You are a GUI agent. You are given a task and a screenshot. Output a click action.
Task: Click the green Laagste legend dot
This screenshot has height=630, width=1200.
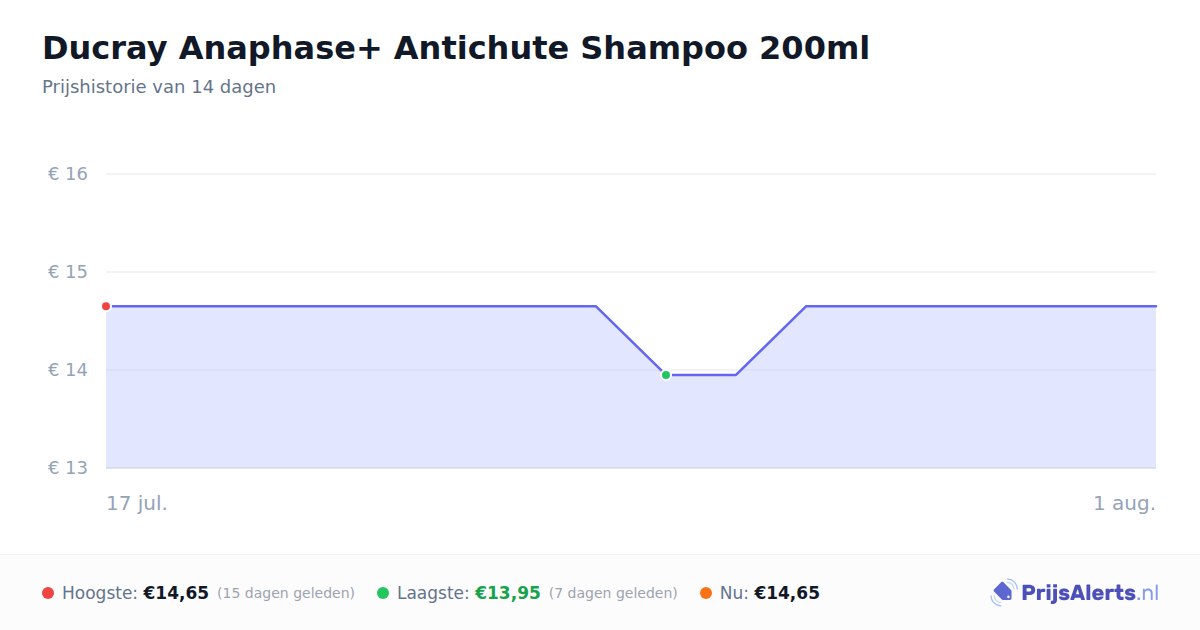pos(383,593)
